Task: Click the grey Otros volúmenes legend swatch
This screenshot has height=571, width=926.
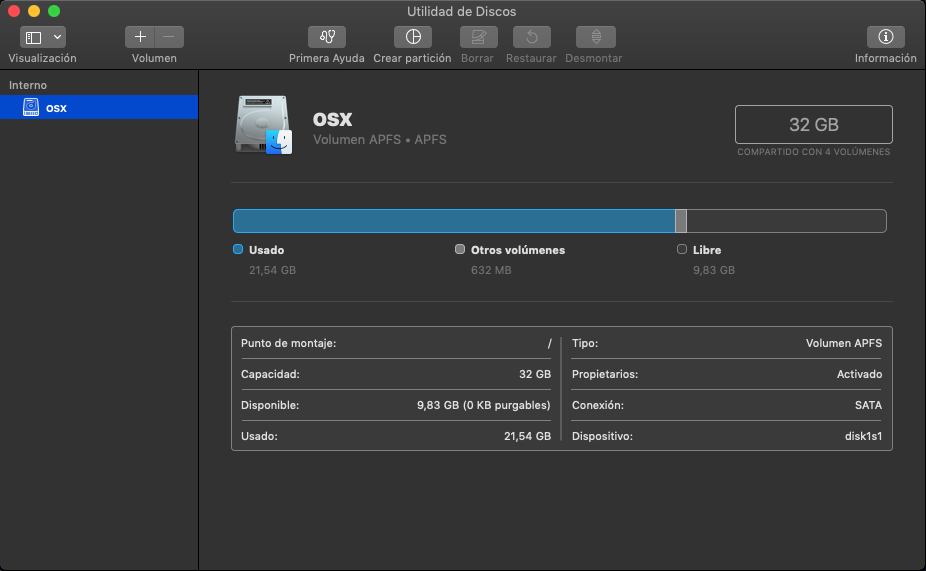Action: (x=459, y=249)
